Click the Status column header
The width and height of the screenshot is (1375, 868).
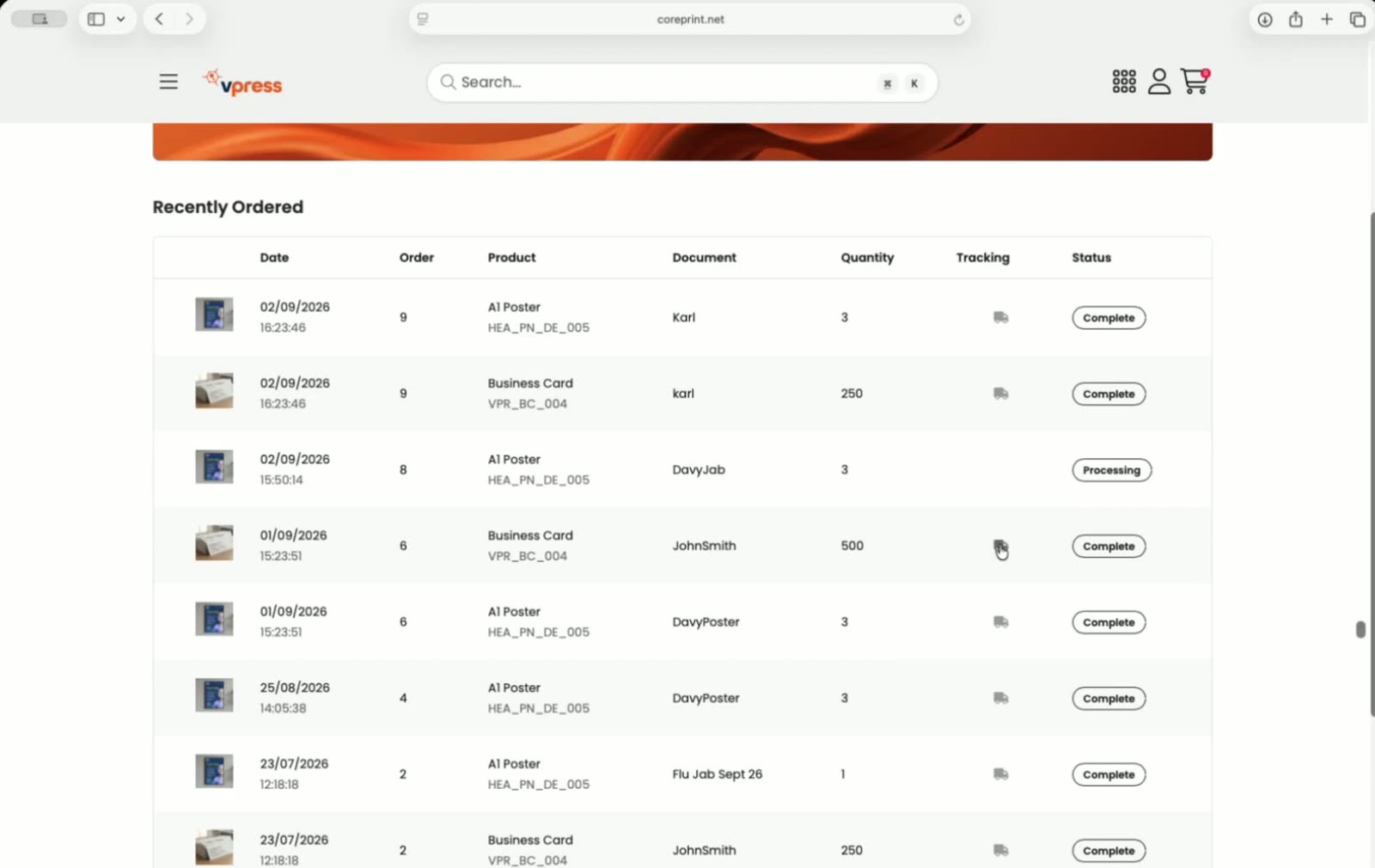pos(1091,258)
